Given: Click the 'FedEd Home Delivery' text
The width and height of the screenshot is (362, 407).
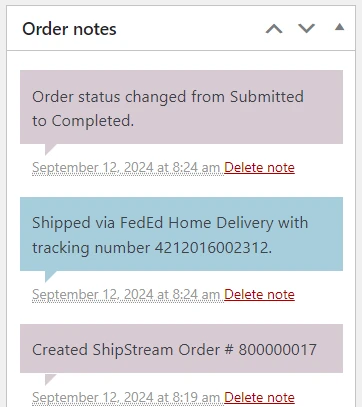Looking at the screenshot, I should (x=196, y=223).
